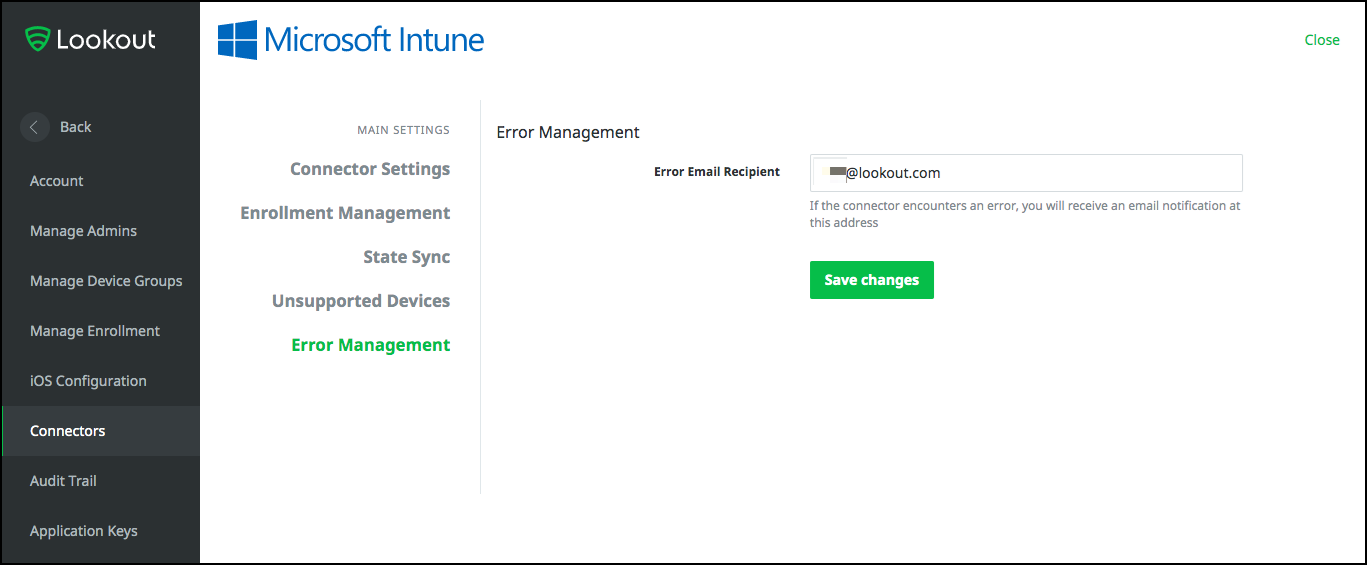Open Application Keys section
The width and height of the screenshot is (1367, 565).
[x=84, y=531]
